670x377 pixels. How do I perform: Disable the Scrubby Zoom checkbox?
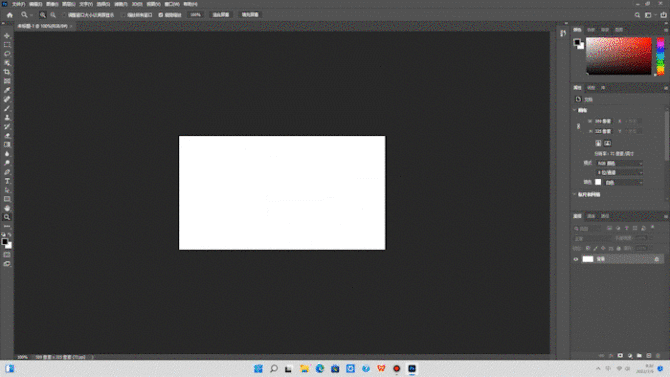tap(161, 15)
